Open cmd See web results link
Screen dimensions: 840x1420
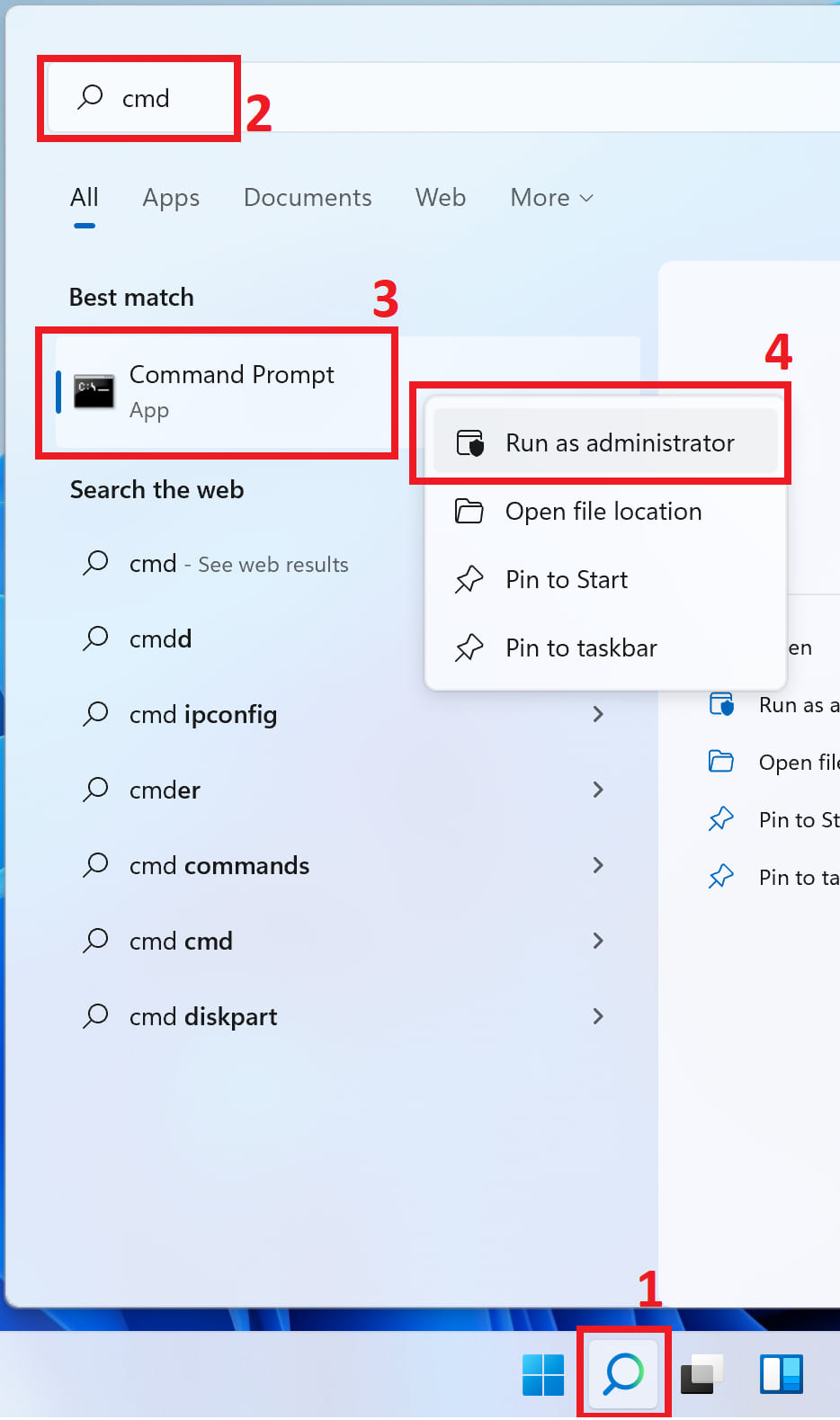point(238,564)
